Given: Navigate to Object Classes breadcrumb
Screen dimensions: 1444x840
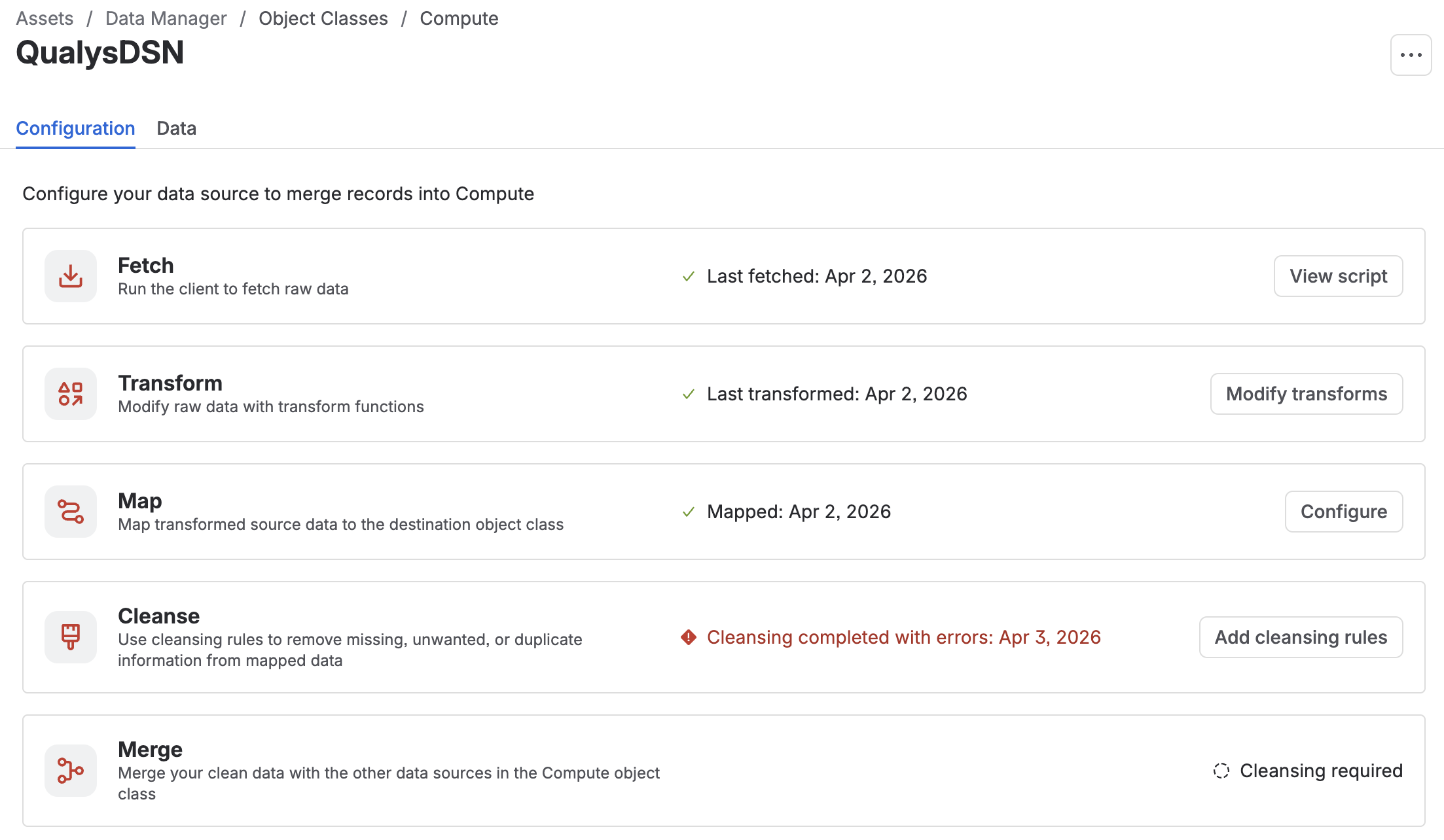Looking at the screenshot, I should coord(323,18).
